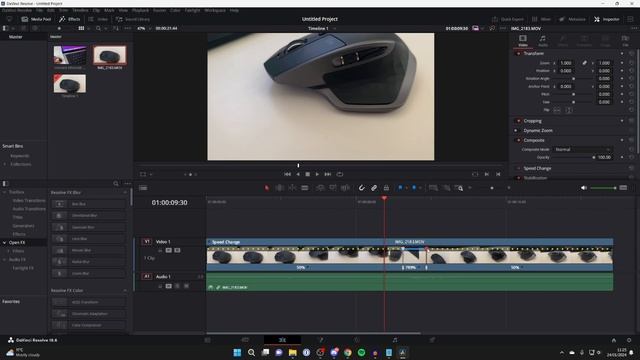This screenshot has width=640, height=360.
Task: Click the Quick Export button
Action: point(508,19)
